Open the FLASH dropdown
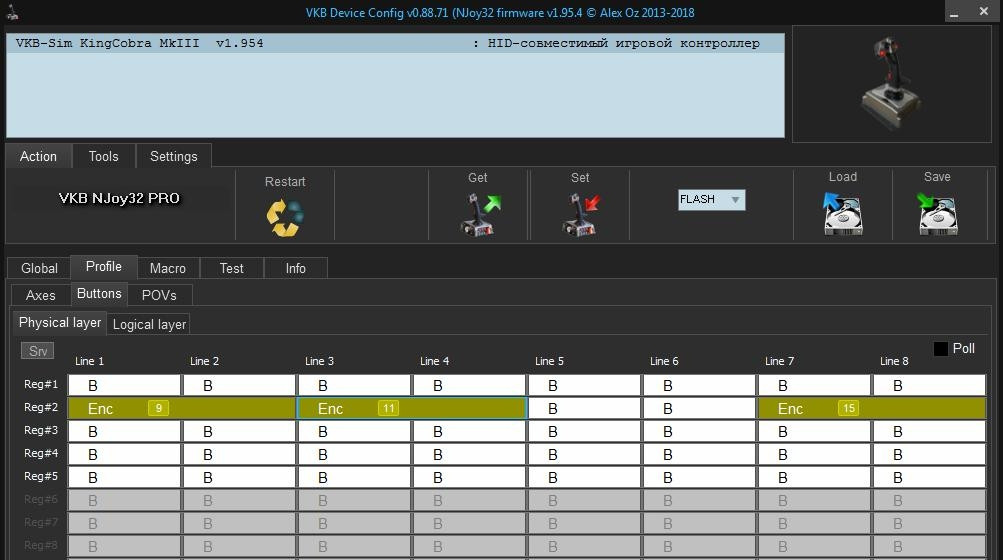The width and height of the screenshot is (1003, 560). pos(711,200)
